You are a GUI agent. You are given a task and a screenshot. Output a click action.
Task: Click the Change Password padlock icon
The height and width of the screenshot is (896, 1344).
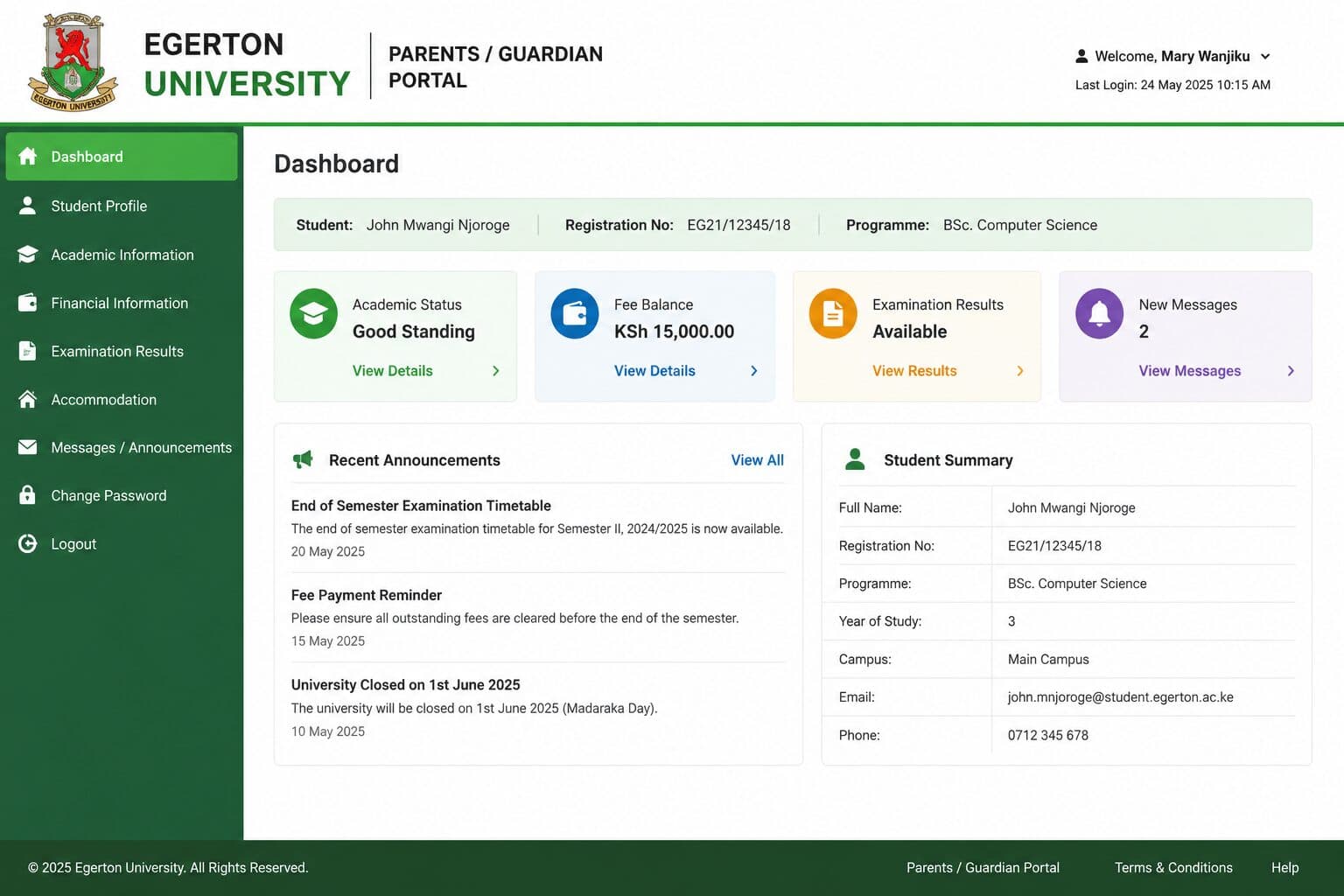[28, 495]
